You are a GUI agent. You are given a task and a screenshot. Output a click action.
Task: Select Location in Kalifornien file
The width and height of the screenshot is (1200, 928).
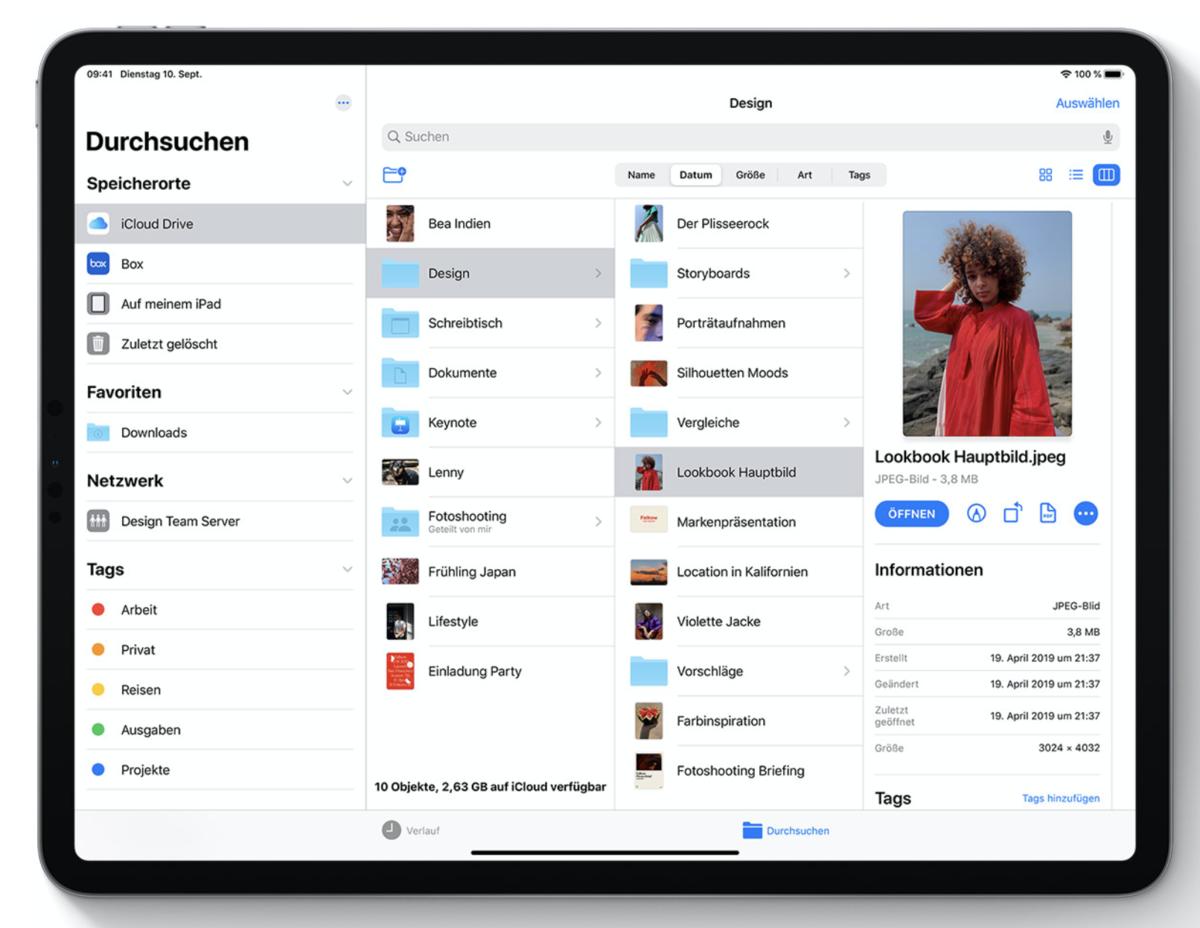coord(739,572)
